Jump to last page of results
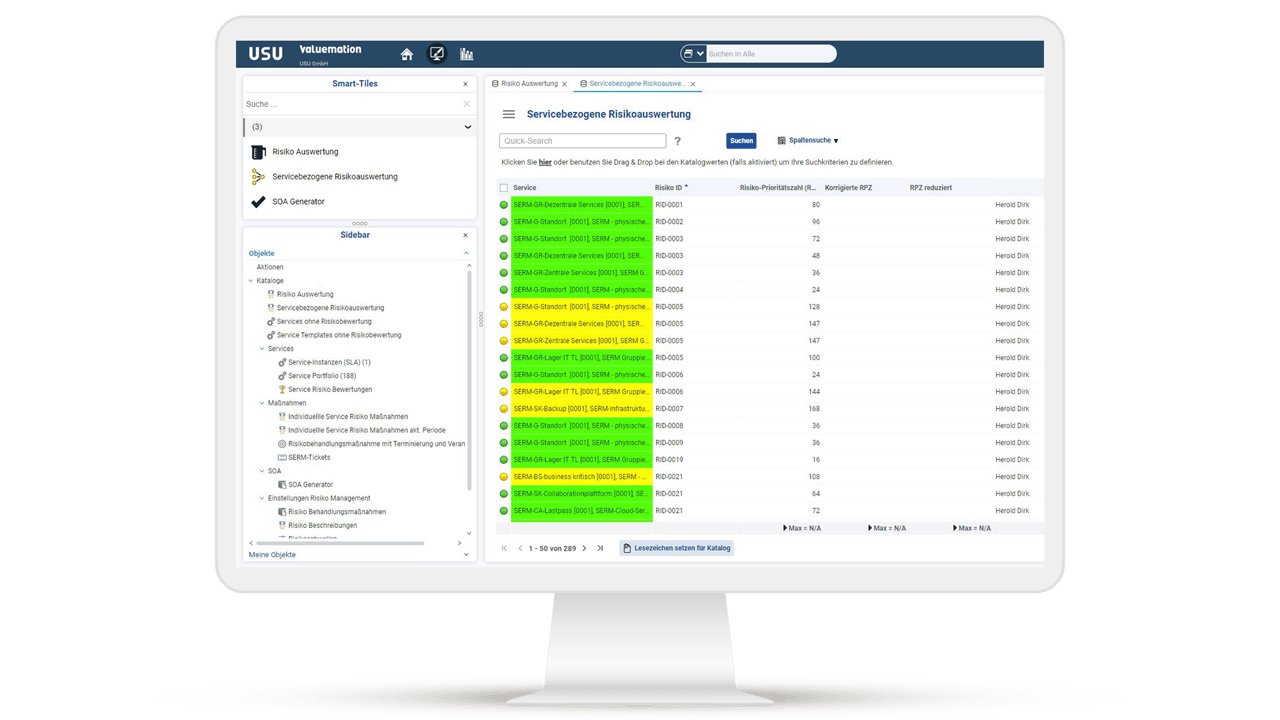 coord(600,548)
